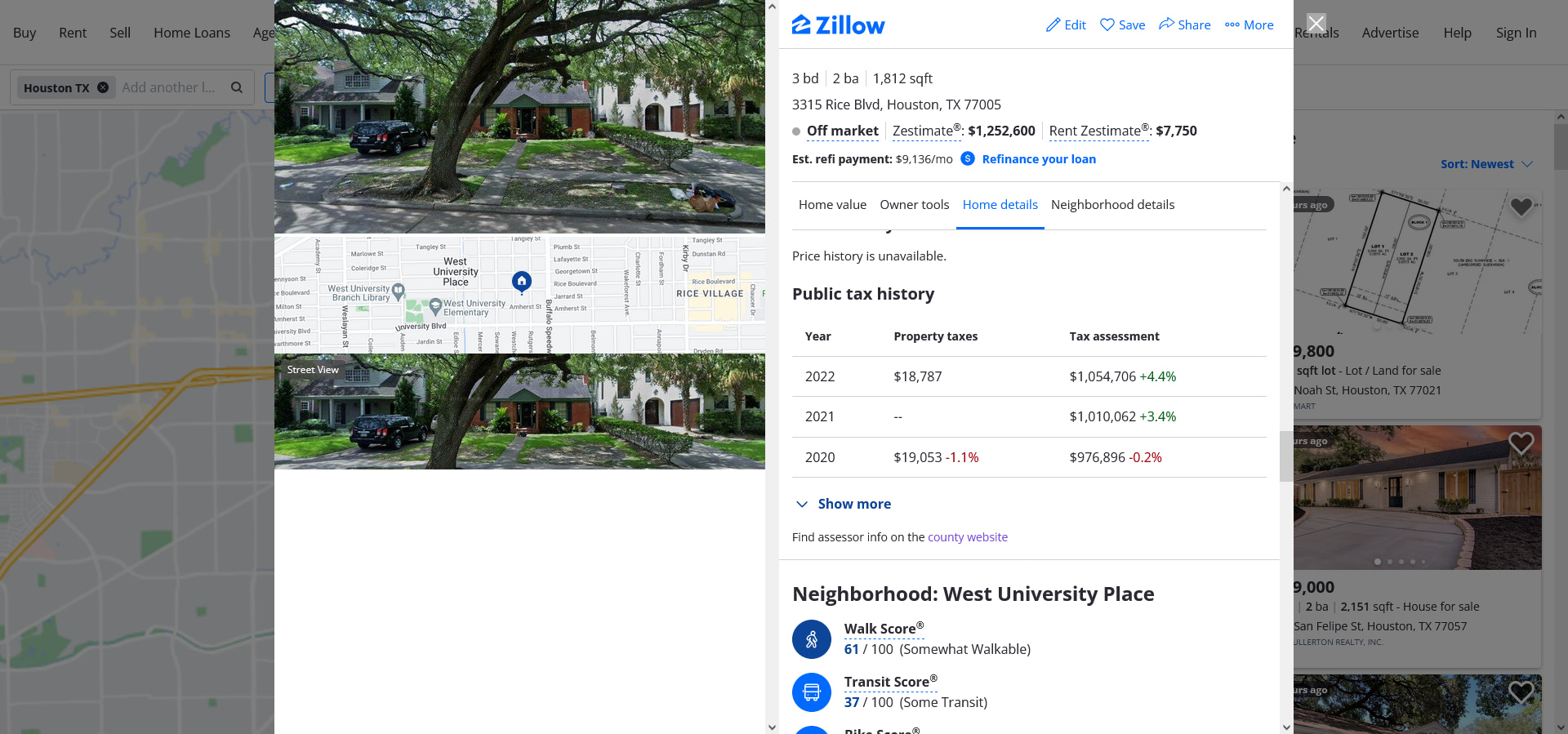Expand tax history with Show more
The image size is (1568, 734).
click(844, 504)
